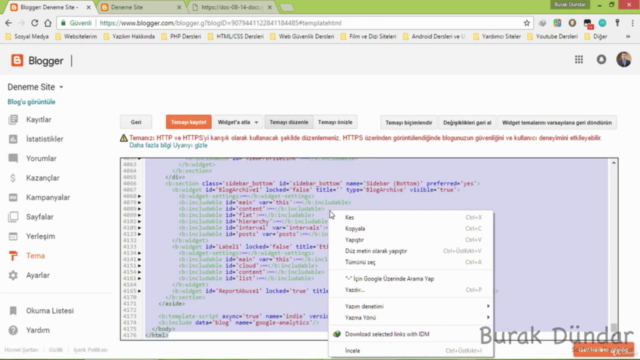The image size is (640, 360).
Task: Click the Blogger logo icon
Action: point(17,60)
